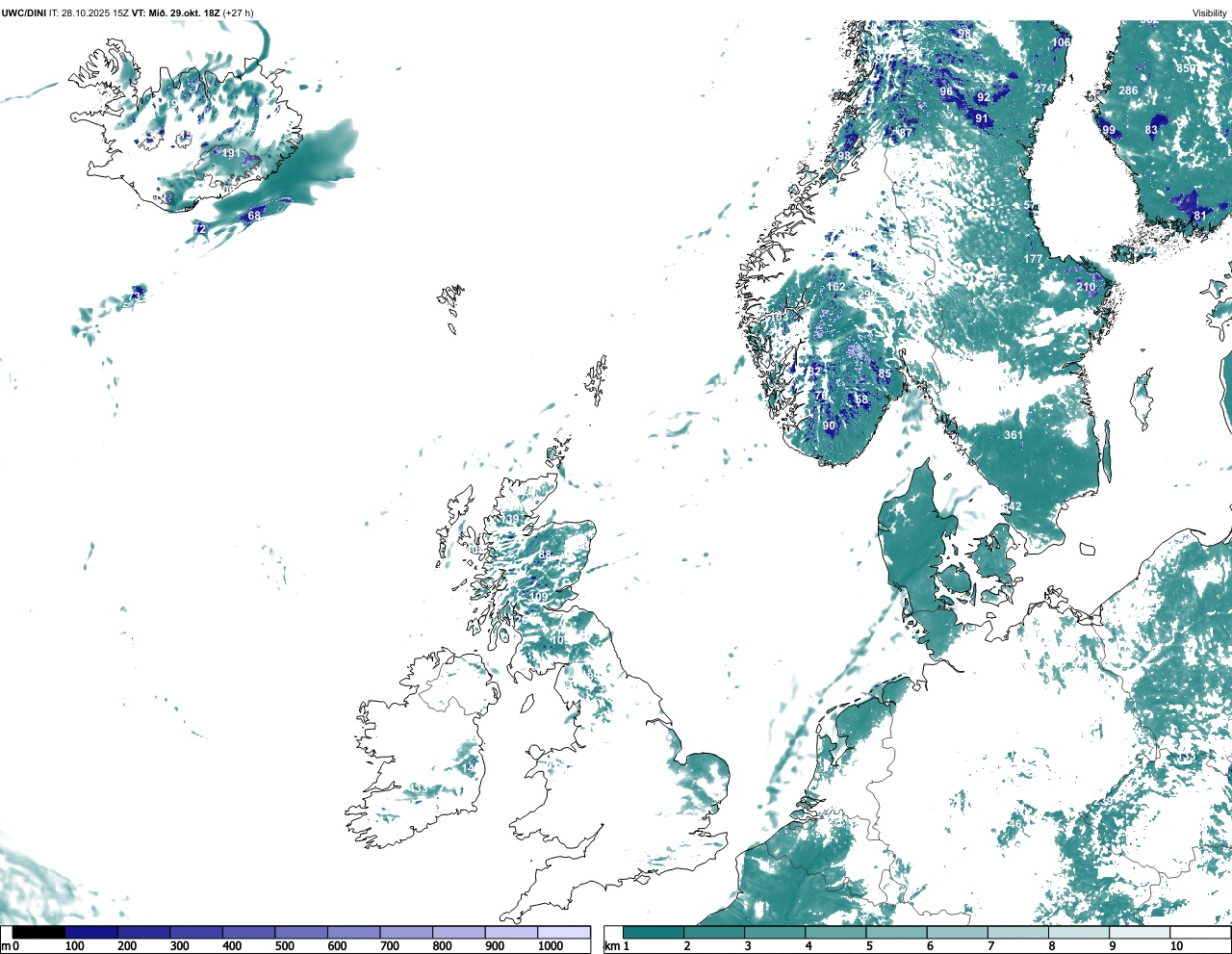Click the 'UWC/DINI' model label
Screen dimensions: 1232x954
pos(24,13)
